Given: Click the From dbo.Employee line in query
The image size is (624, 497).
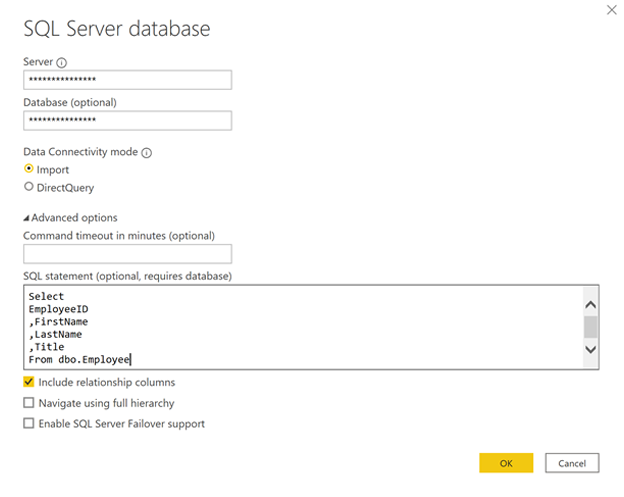Looking at the screenshot, I should click(x=80, y=359).
